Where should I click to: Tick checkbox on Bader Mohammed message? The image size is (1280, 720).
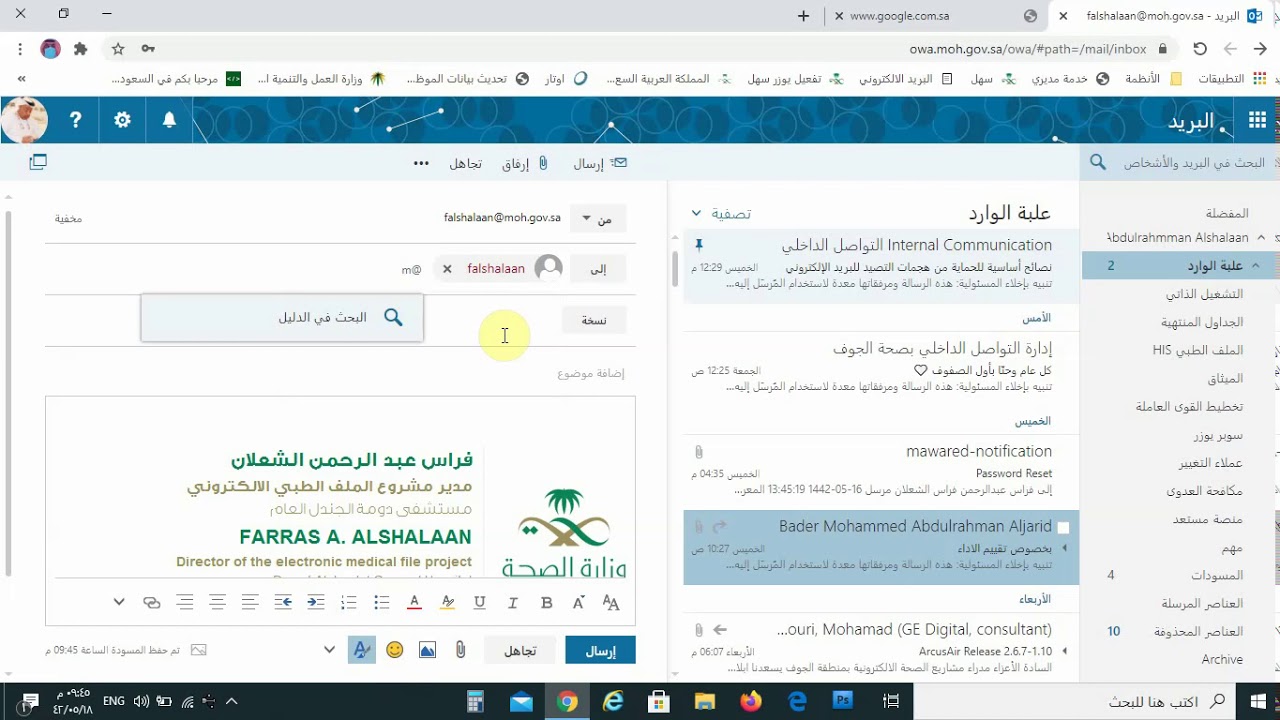click(1064, 527)
